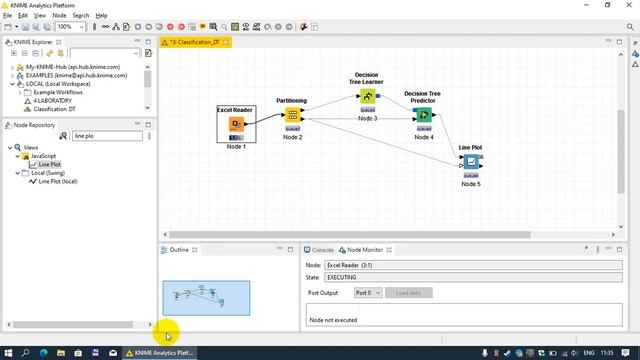Click the Outline panel workflow thumbnail
The width and height of the screenshot is (640, 360).
[x=206, y=298]
